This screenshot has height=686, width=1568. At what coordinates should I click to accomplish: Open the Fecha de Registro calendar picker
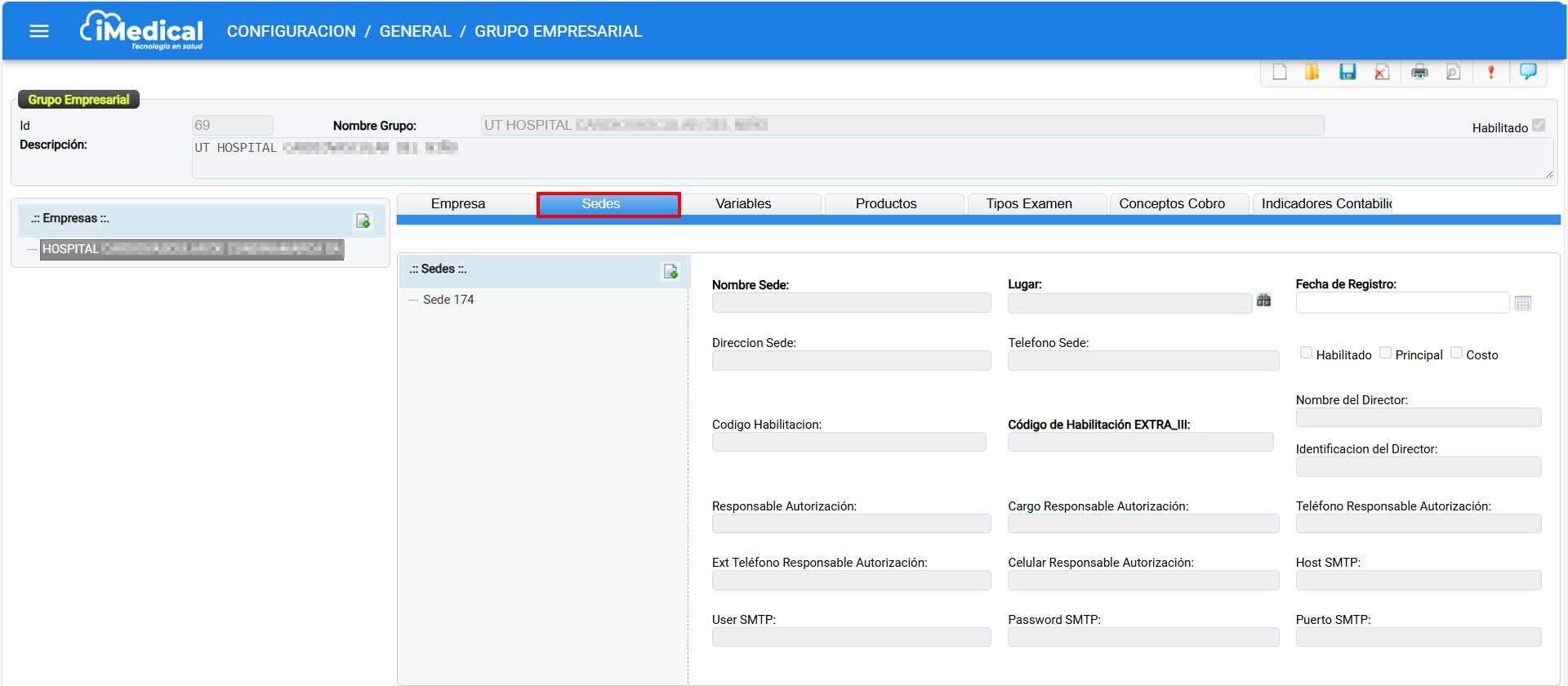1523,303
